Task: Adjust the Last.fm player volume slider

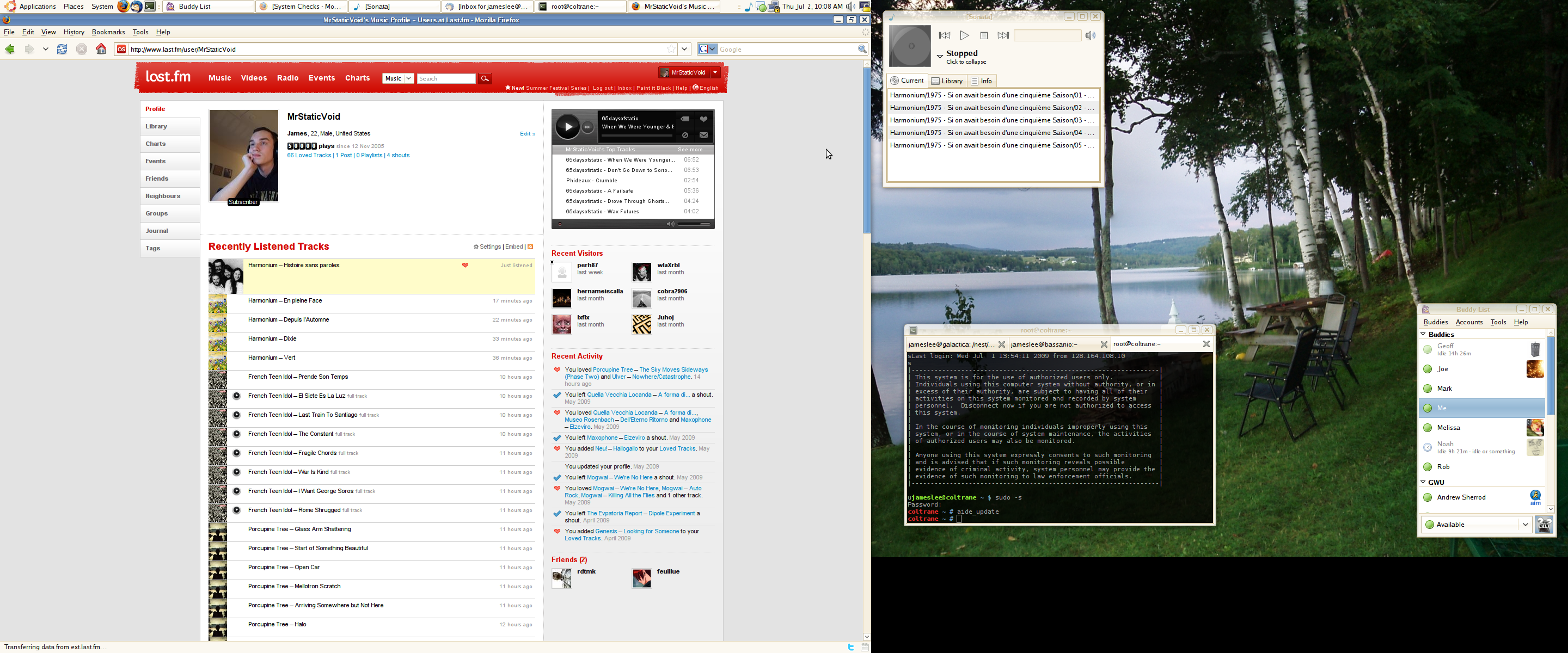Action: [x=694, y=224]
